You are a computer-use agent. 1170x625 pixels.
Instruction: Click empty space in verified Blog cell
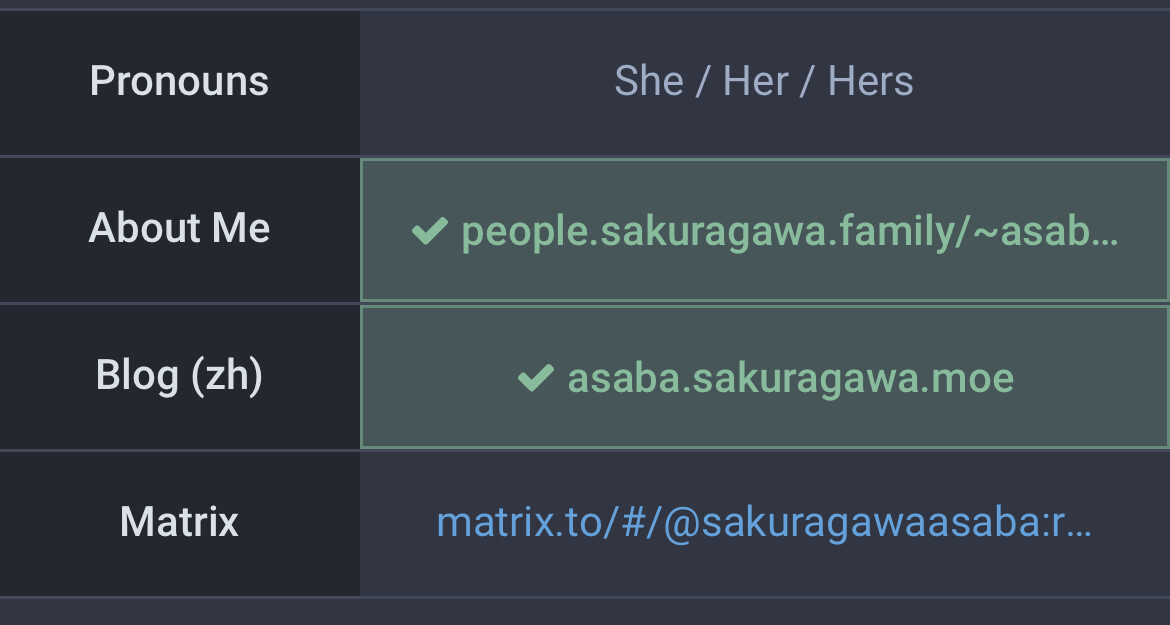click(1089, 418)
